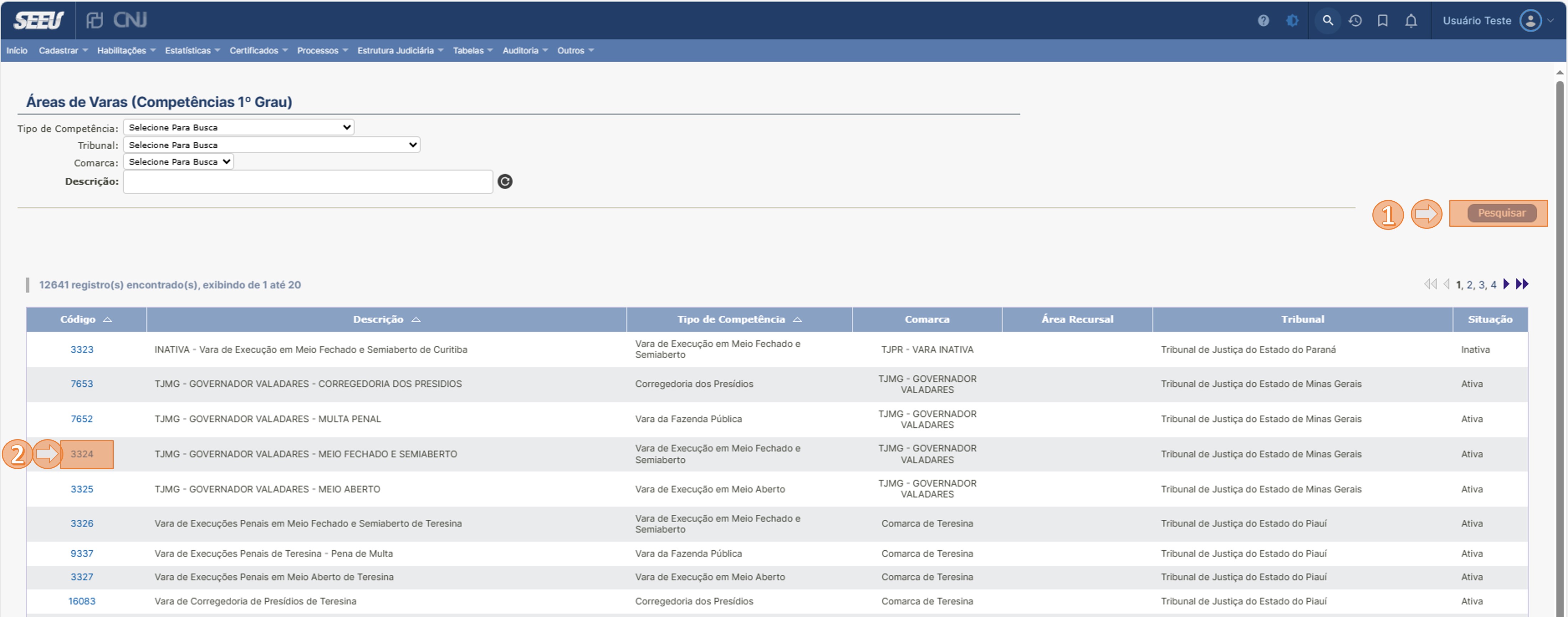Open record code 7653
The width and height of the screenshot is (1568, 617).
click(82, 384)
